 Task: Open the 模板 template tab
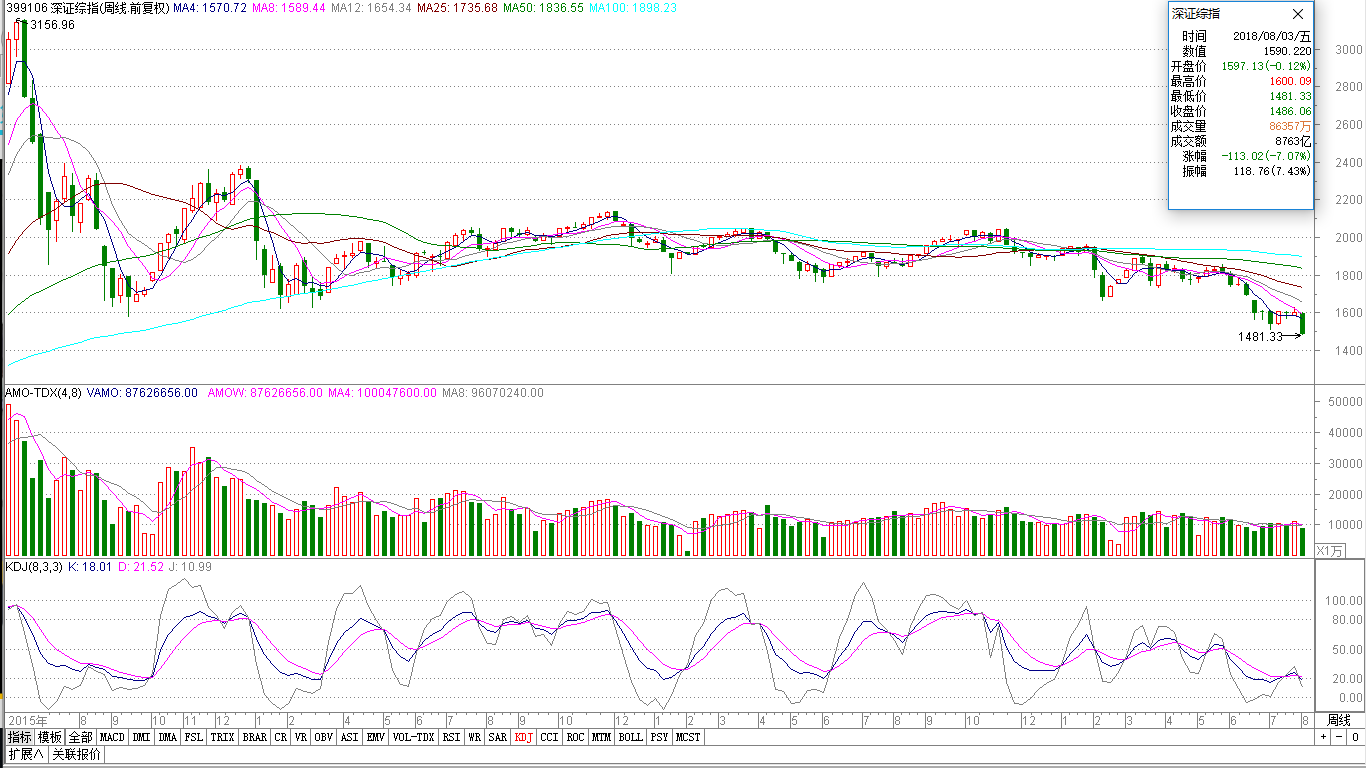point(50,737)
